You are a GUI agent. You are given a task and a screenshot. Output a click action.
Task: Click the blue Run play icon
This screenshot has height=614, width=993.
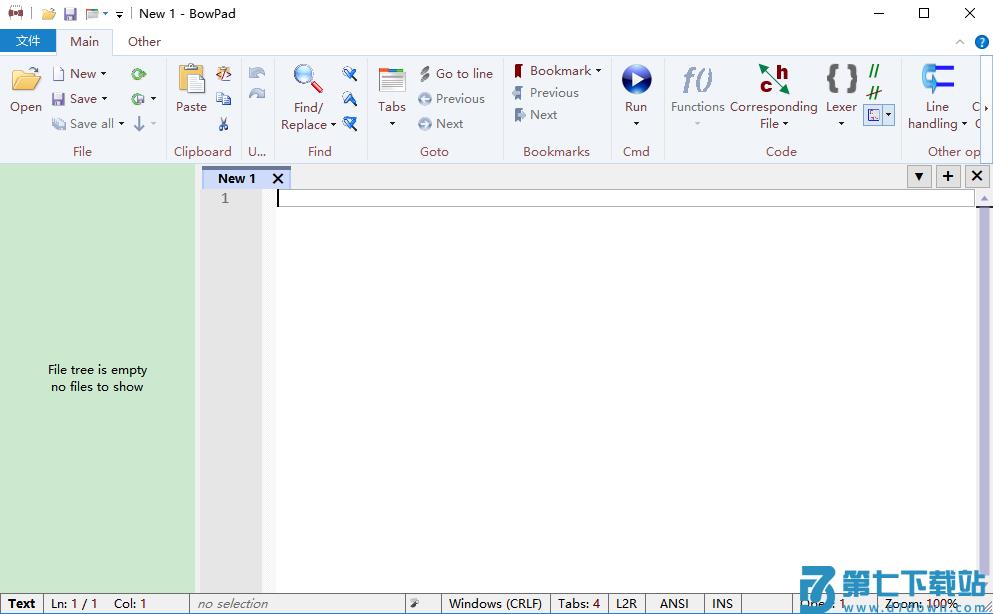click(x=636, y=80)
